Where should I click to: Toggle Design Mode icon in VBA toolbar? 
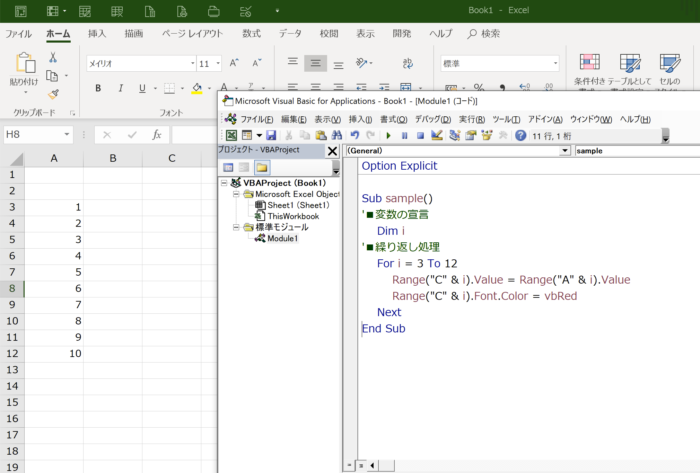[x=437, y=135]
